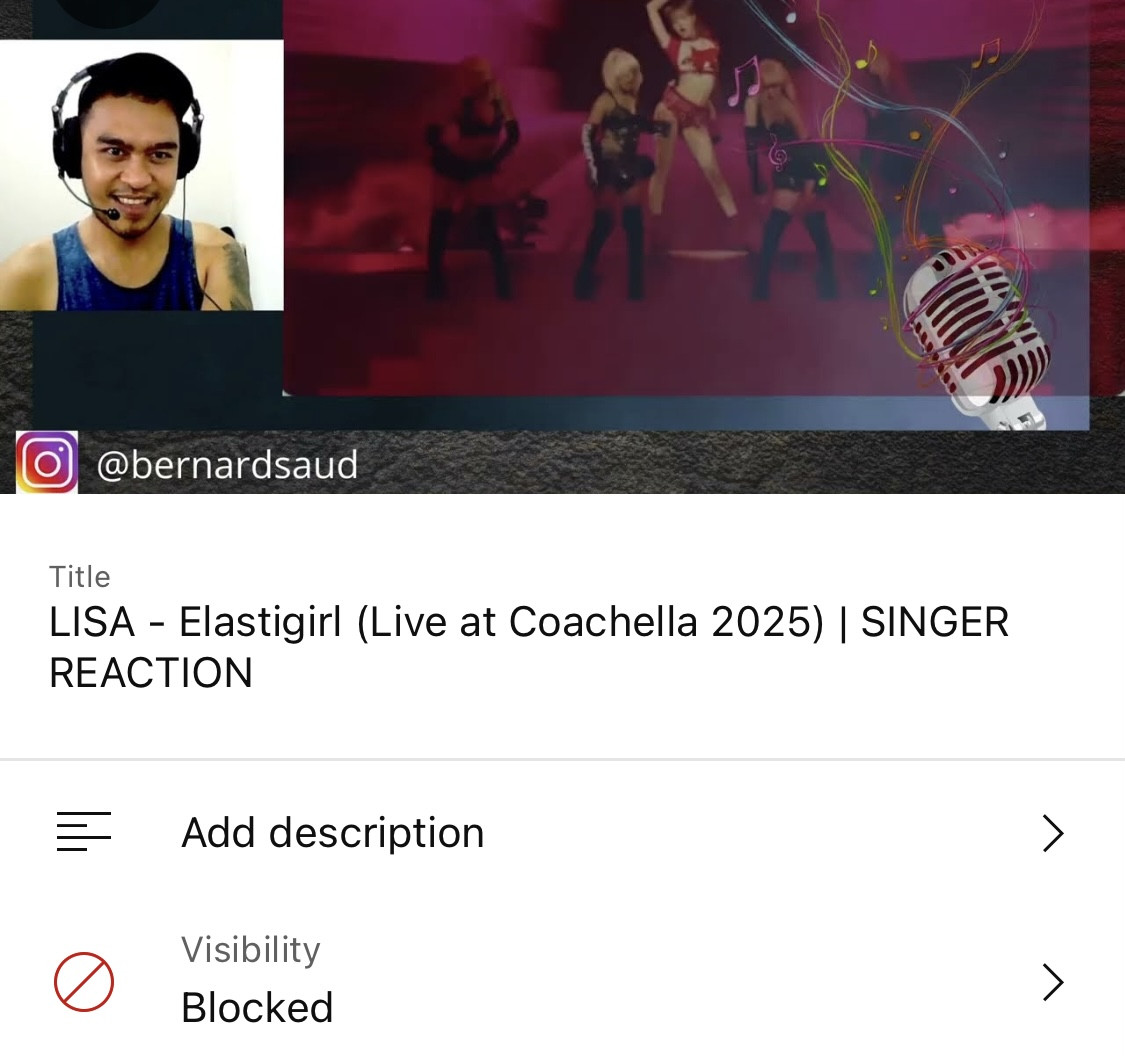
Task: Click the webcam inset of man with headset
Action: [x=141, y=175]
